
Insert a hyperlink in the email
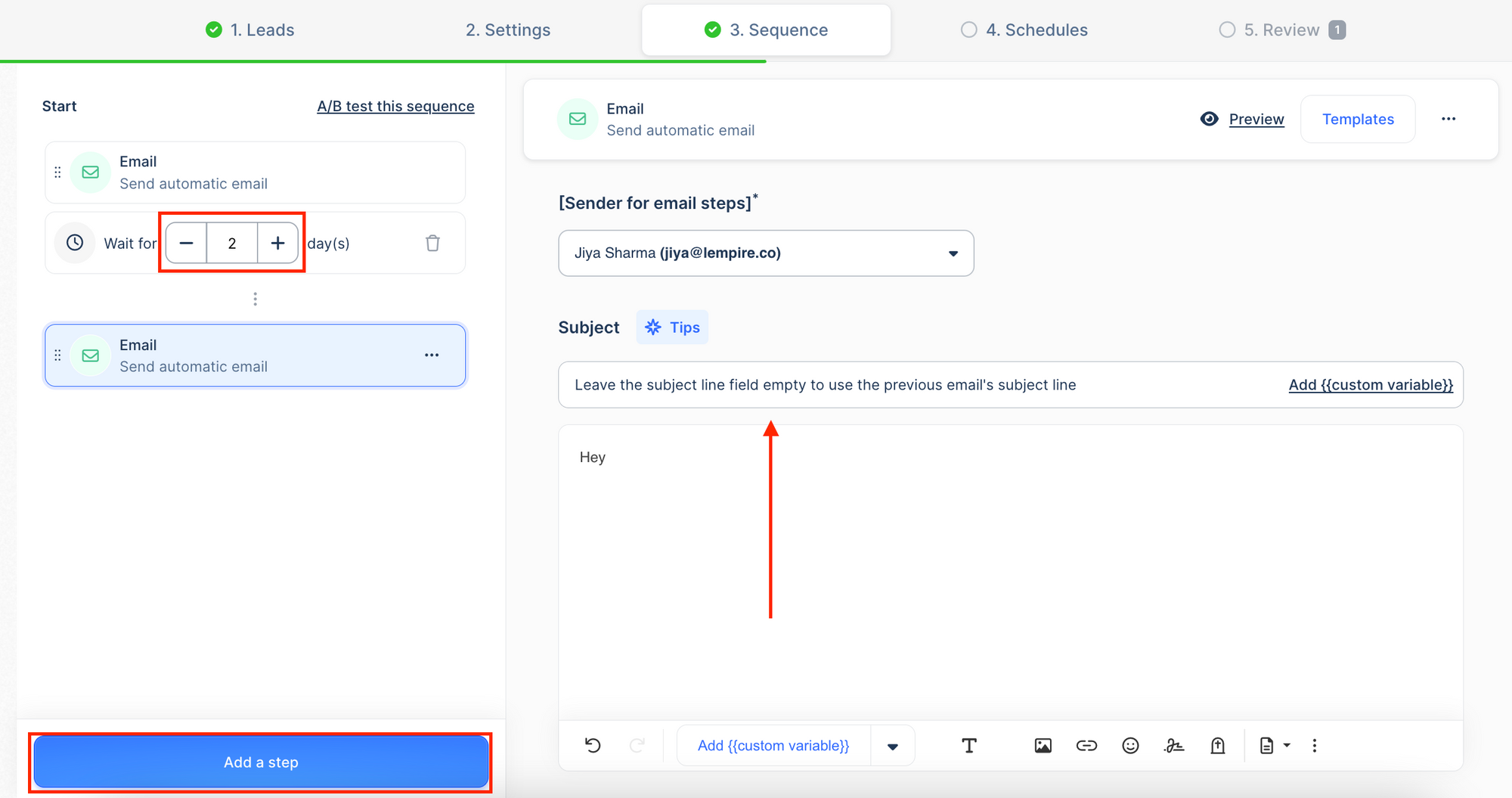coord(1086,745)
